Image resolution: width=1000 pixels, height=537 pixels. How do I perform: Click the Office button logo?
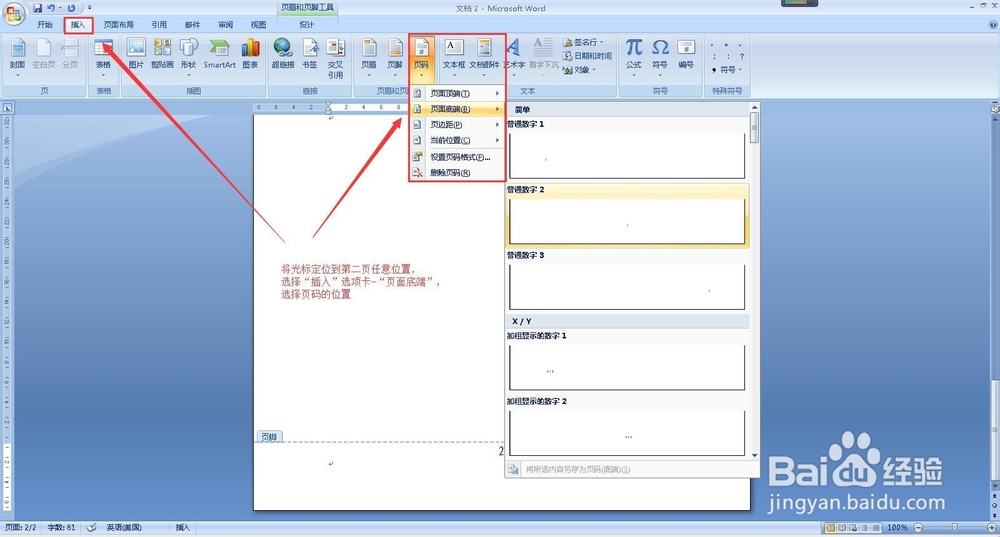tap(14, 14)
